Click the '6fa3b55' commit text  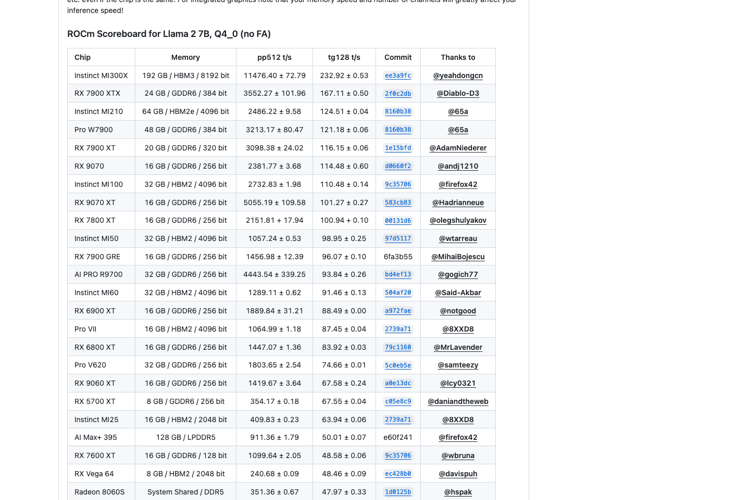pyautogui.click(x=397, y=256)
